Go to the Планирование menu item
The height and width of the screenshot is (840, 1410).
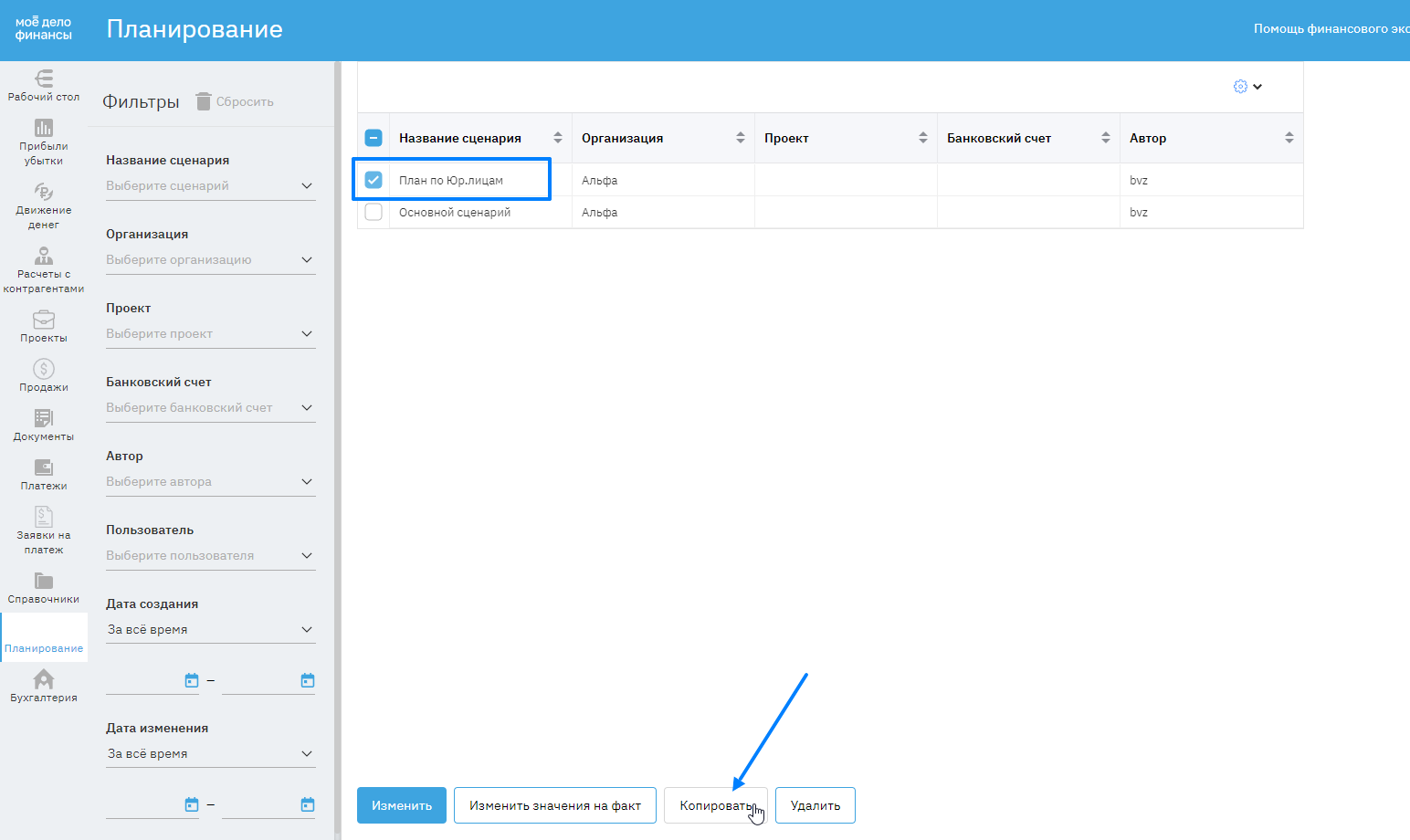click(x=44, y=637)
